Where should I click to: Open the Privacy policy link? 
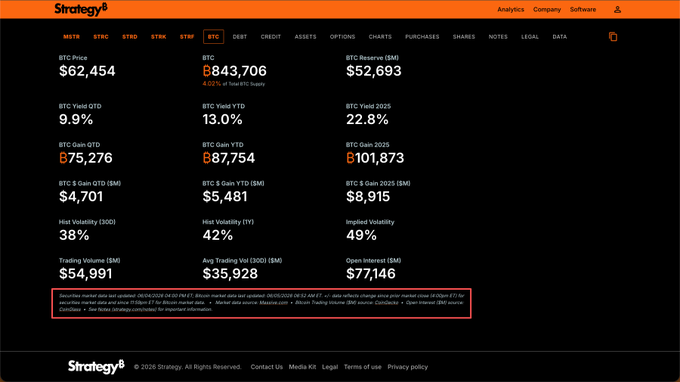[x=408, y=367]
